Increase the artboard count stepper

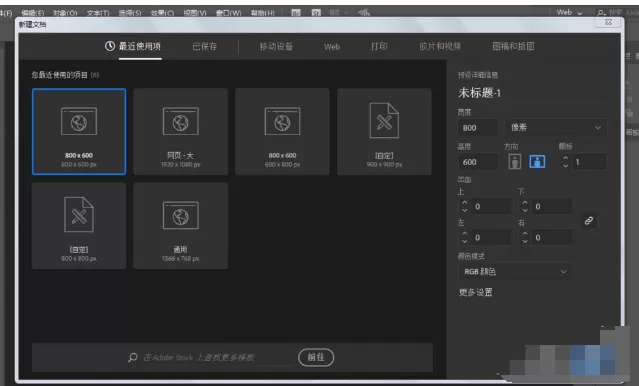(565, 158)
